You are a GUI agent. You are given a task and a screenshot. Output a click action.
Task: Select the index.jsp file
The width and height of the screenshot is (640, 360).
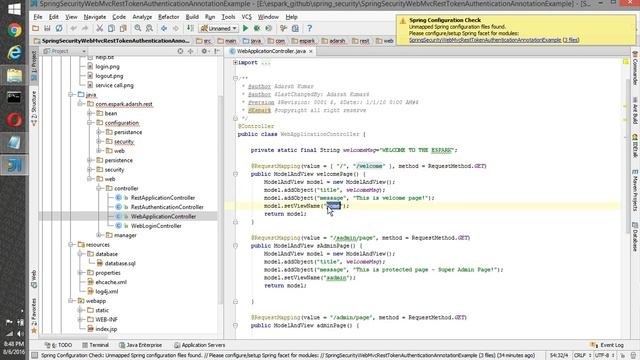tap(106, 329)
